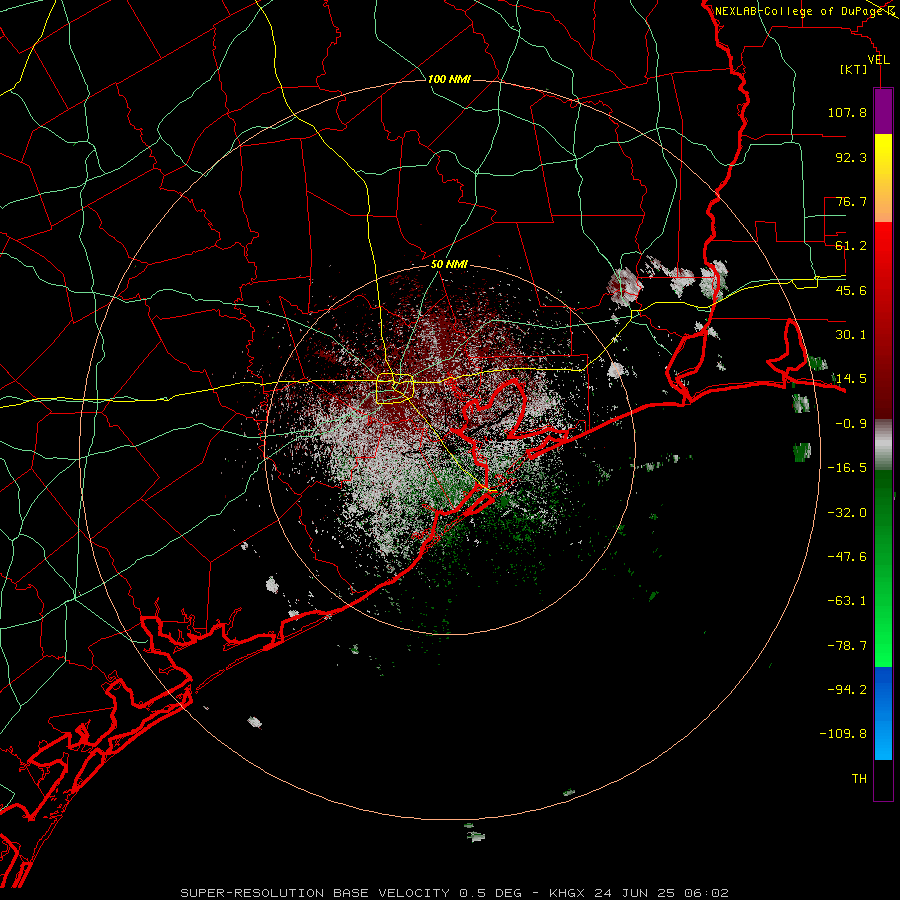Select the 45.6 velocity scale value

coord(851,290)
